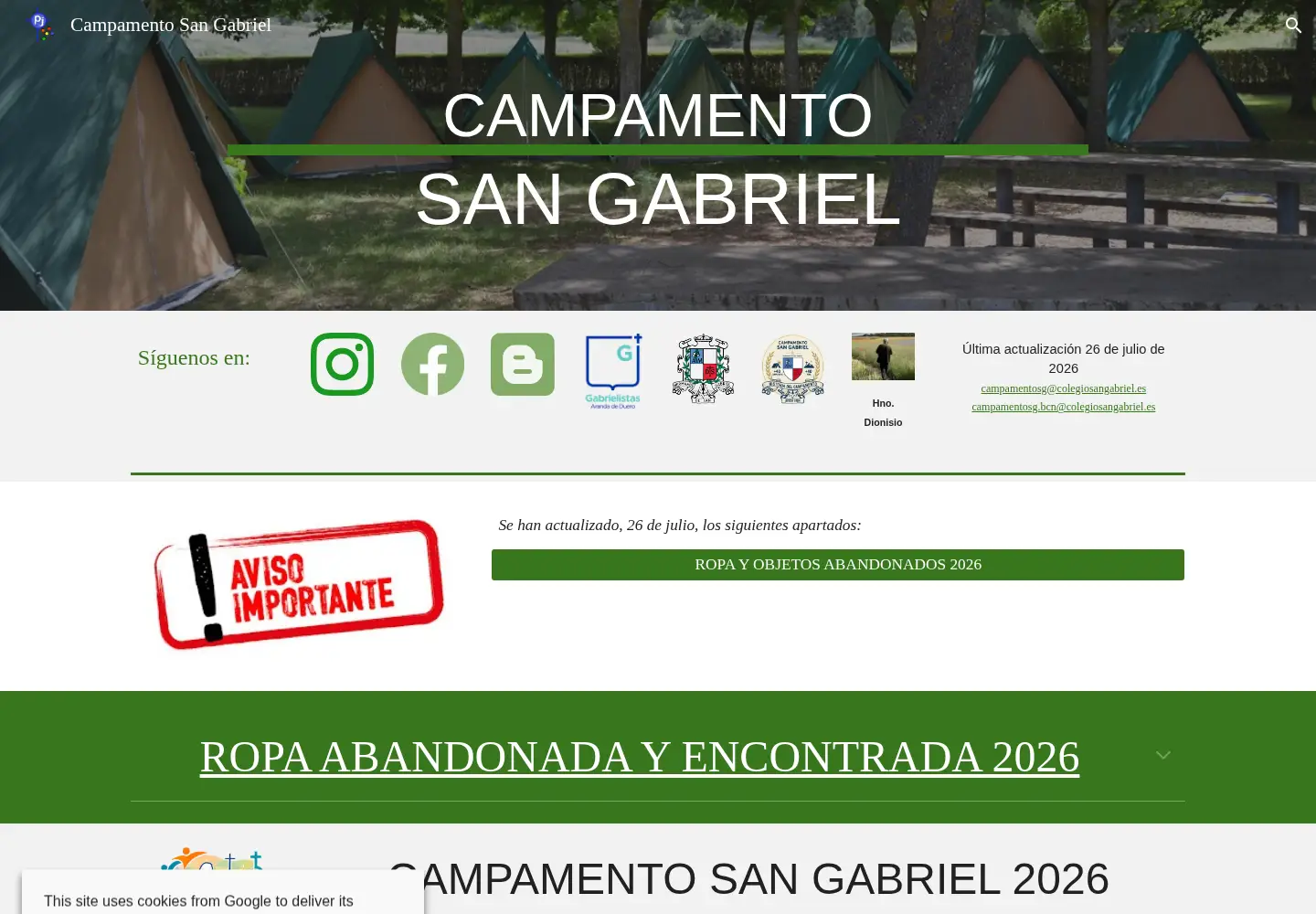Click the Pj site logo icon

(x=40, y=25)
